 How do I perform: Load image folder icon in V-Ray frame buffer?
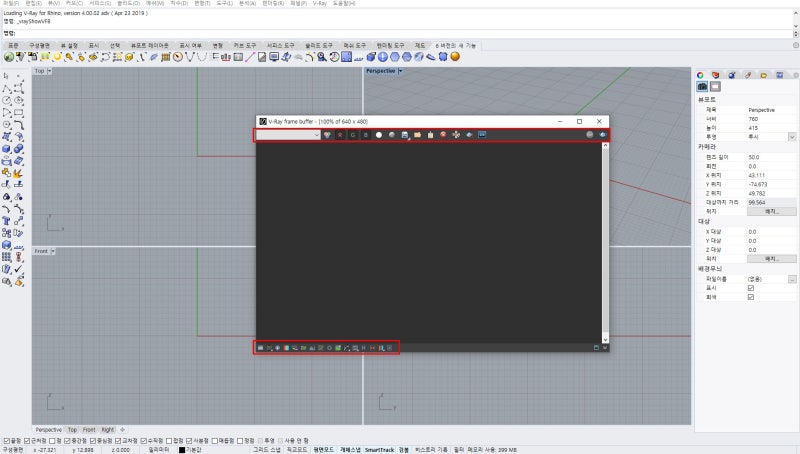click(417, 135)
